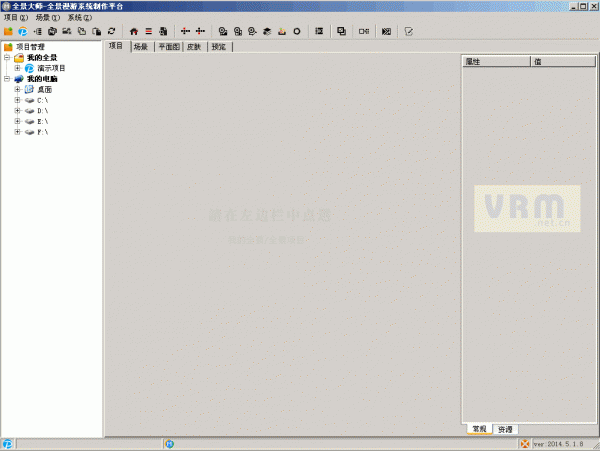Switch to the 皮肤 tab
The image size is (600, 451).
click(194, 47)
